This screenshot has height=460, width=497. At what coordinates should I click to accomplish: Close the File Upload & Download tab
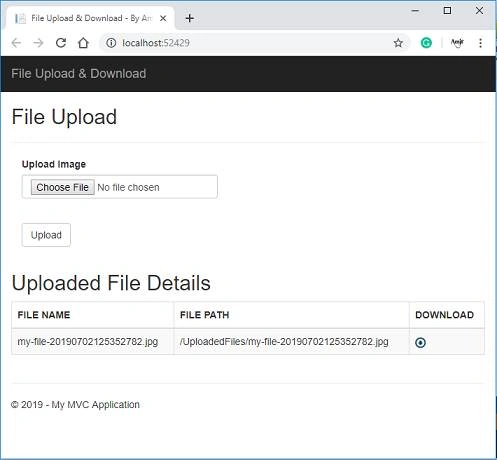[x=163, y=18]
